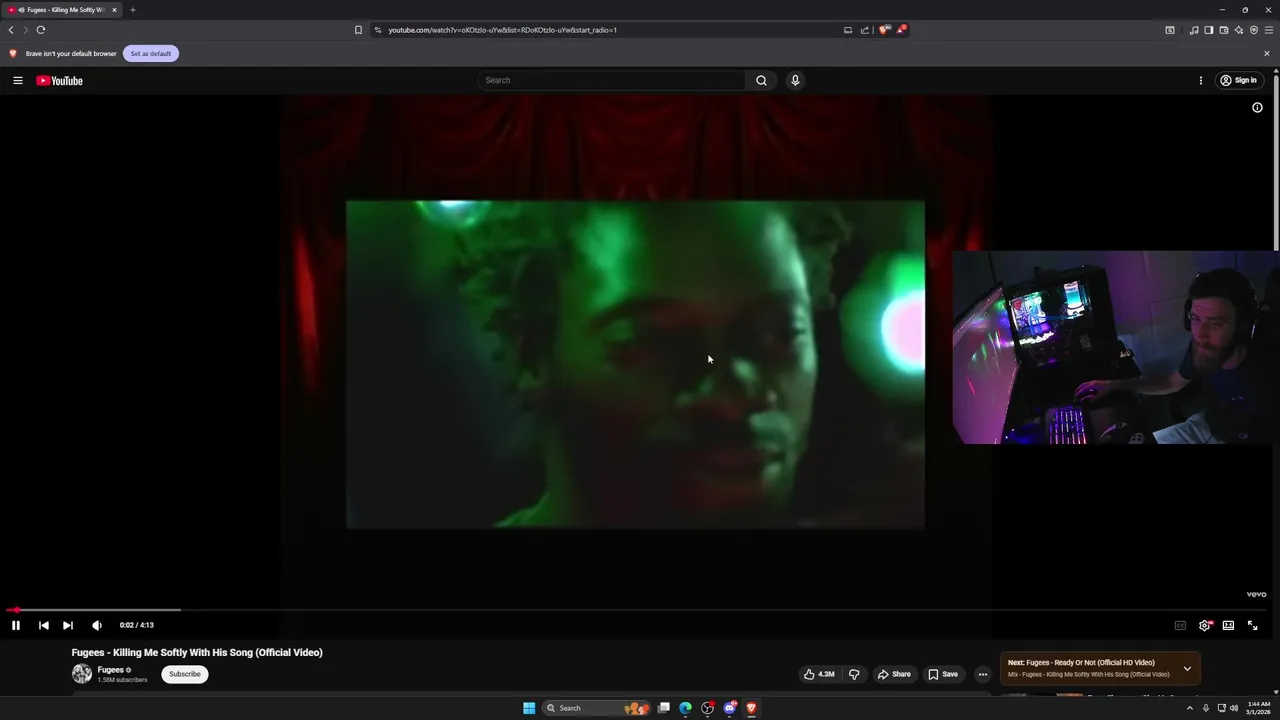This screenshot has height=720, width=1280.
Task: Click the Windows taskbar search box
Action: (596, 708)
